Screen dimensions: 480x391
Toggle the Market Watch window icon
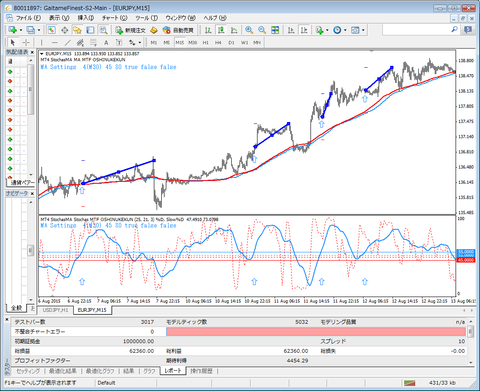click(51, 30)
